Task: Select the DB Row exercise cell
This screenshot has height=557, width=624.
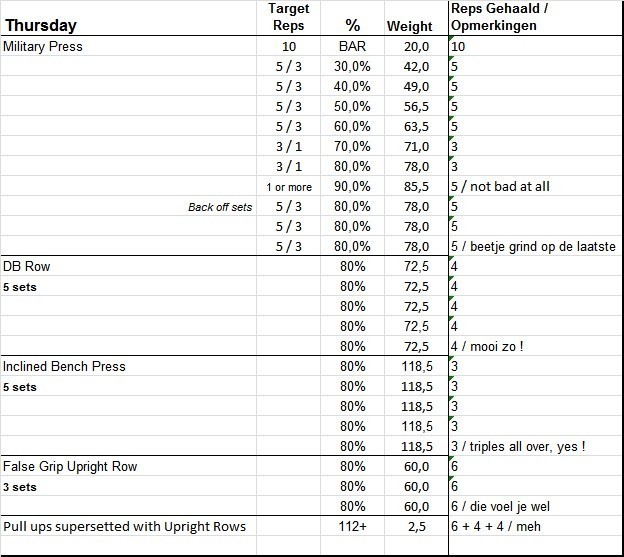Action: (28, 267)
